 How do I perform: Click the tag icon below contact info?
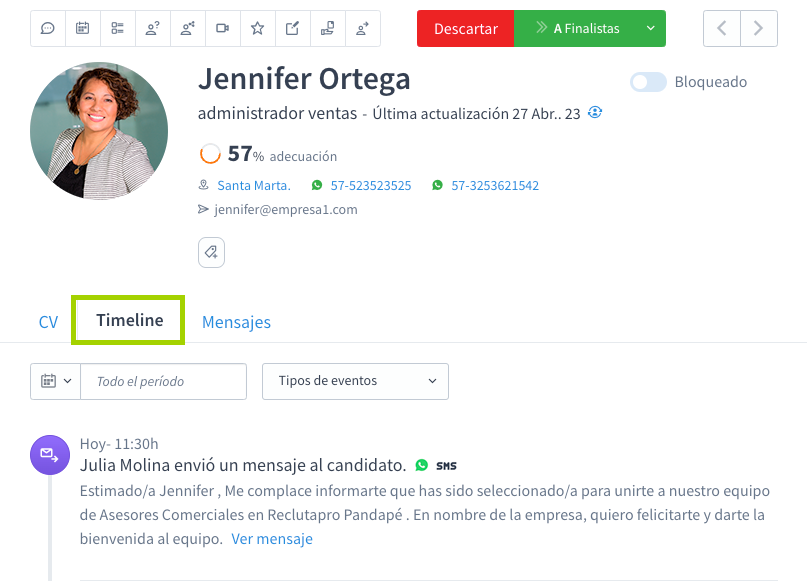tap(211, 252)
